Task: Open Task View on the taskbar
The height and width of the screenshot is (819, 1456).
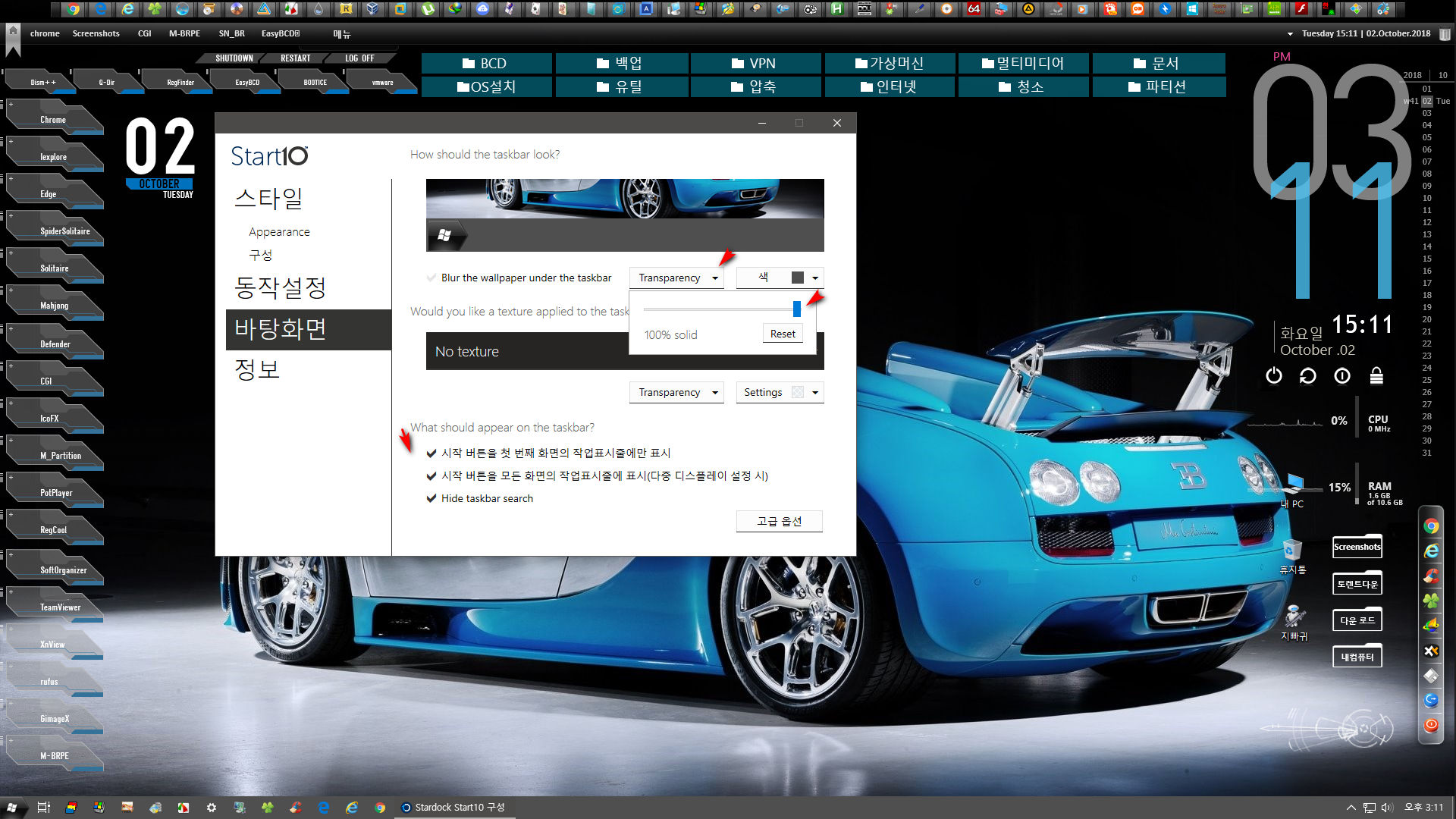Action: point(43,808)
